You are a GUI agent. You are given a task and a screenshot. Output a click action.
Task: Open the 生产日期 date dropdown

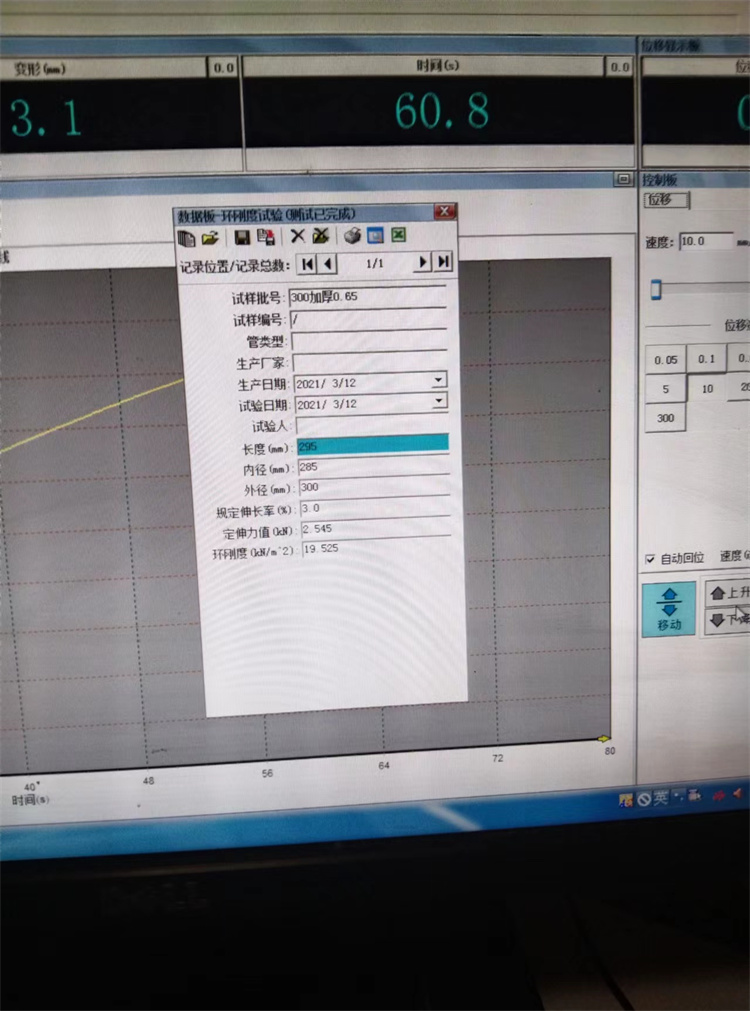(x=438, y=380)
